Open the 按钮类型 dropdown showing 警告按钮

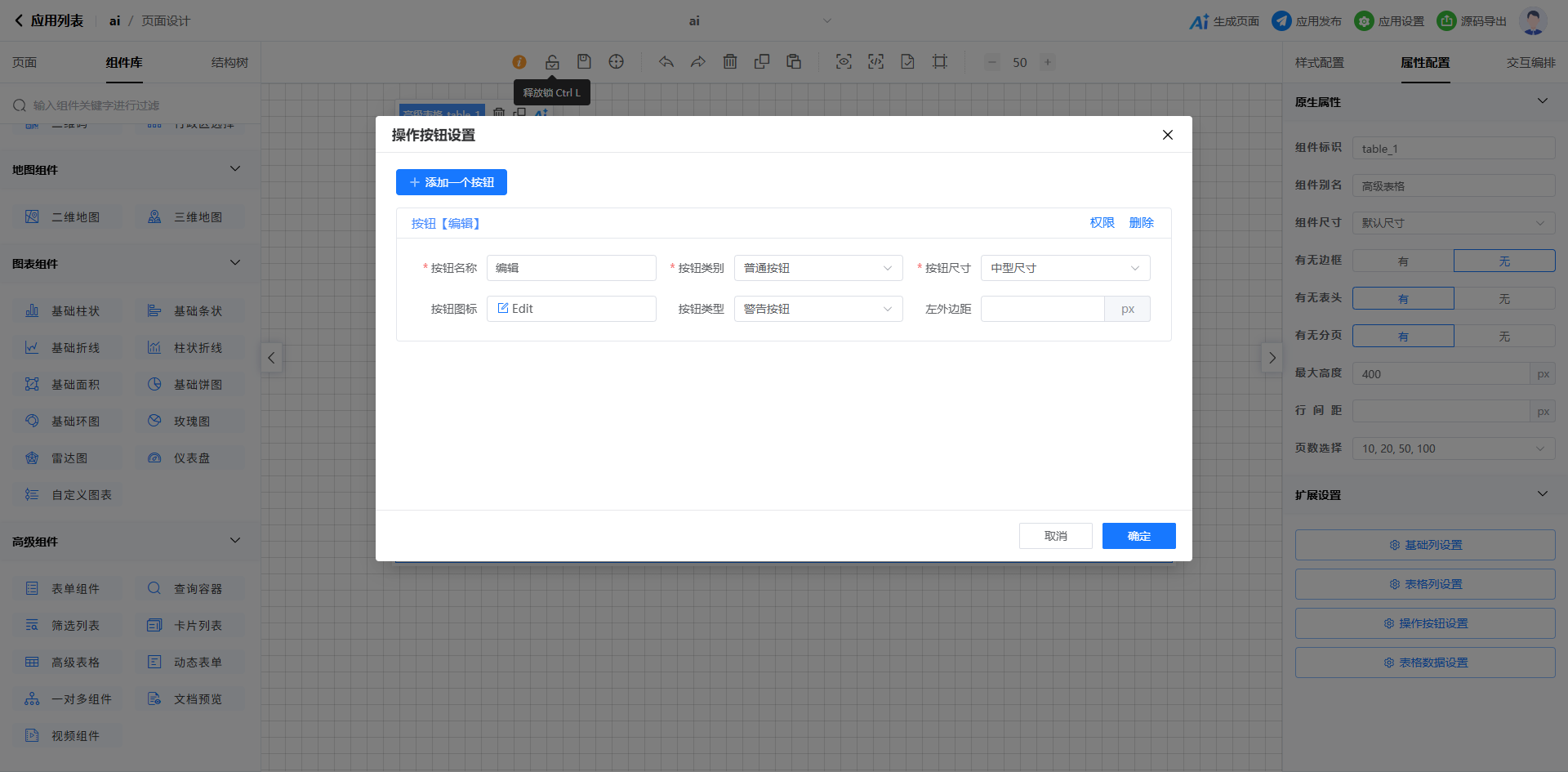pyautogui.click(x=817, y=309)
